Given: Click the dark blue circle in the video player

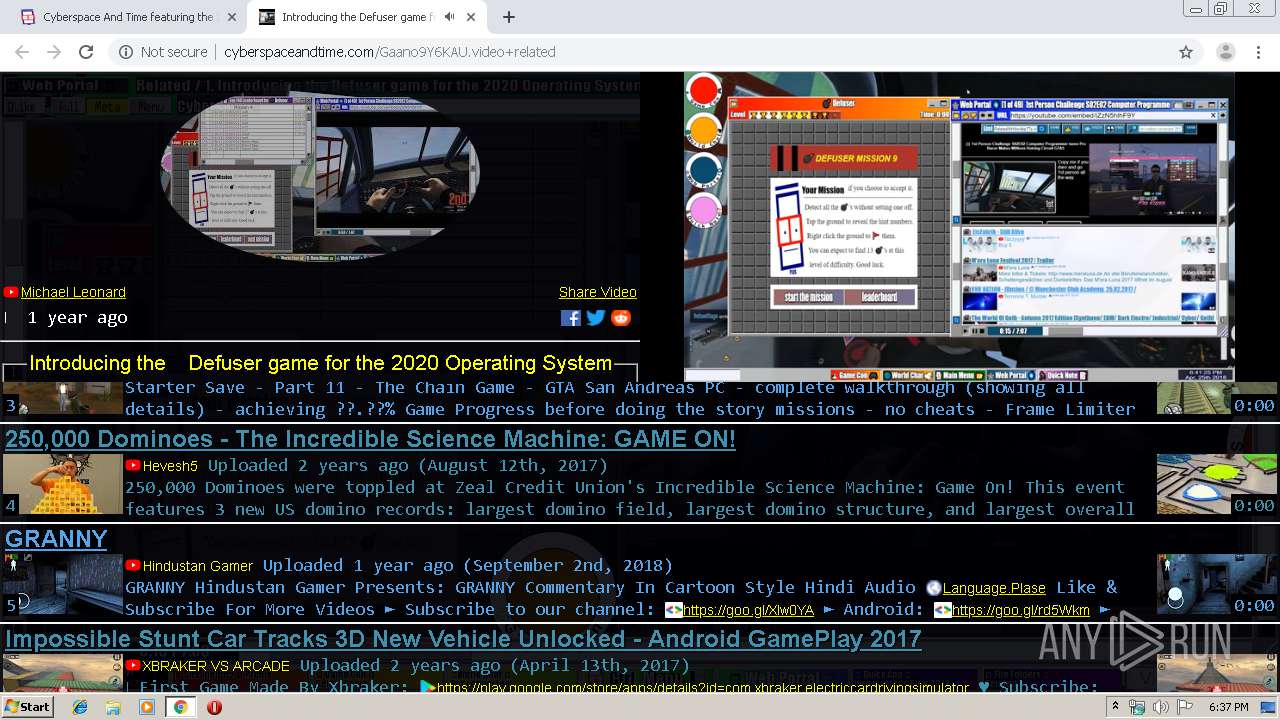Looking at the screenshot, I should (704, 170).
